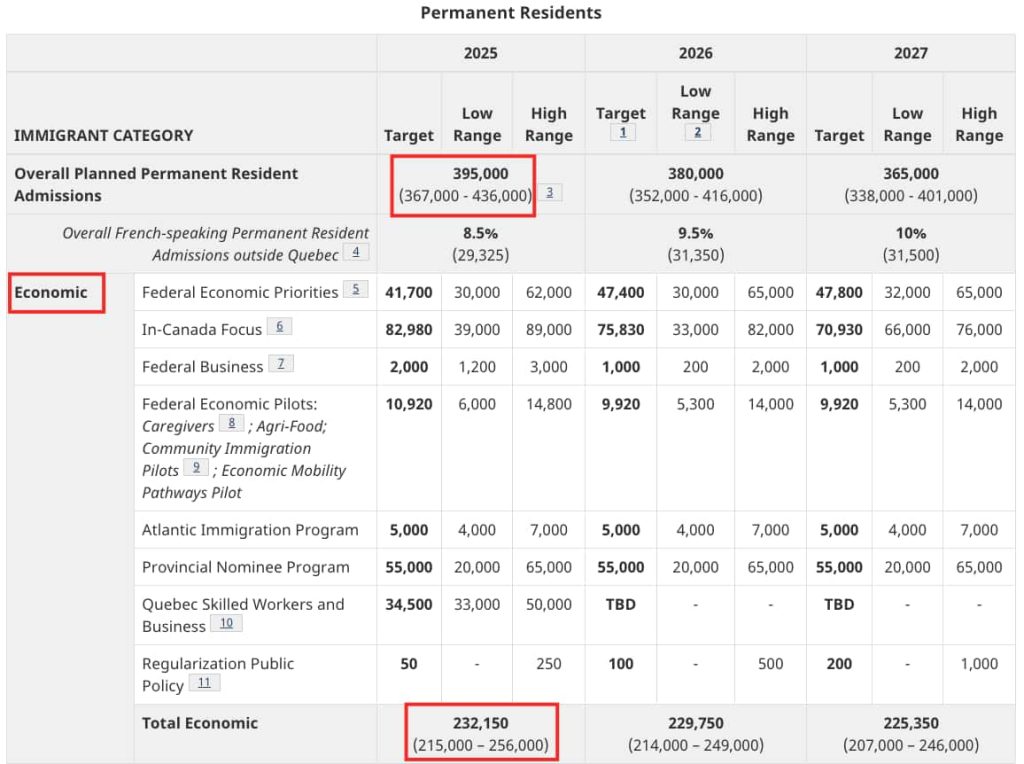Screen dimensions: 1024x764
Task: Click the 2026 overall admissions value 380,000
Action: pos(695,174)
